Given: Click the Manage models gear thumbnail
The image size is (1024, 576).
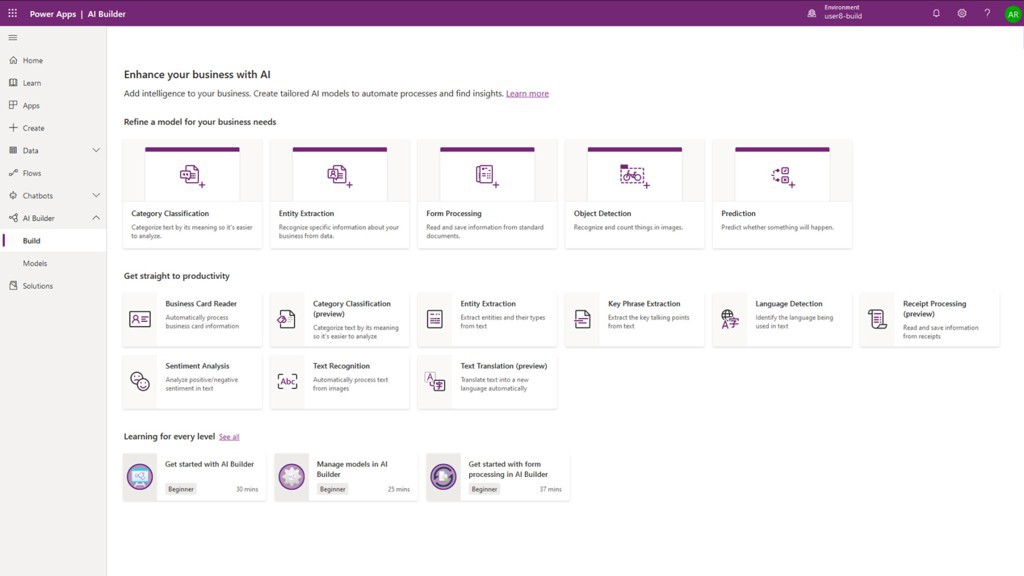Looking at the screenshot, I should pos(291,477).
